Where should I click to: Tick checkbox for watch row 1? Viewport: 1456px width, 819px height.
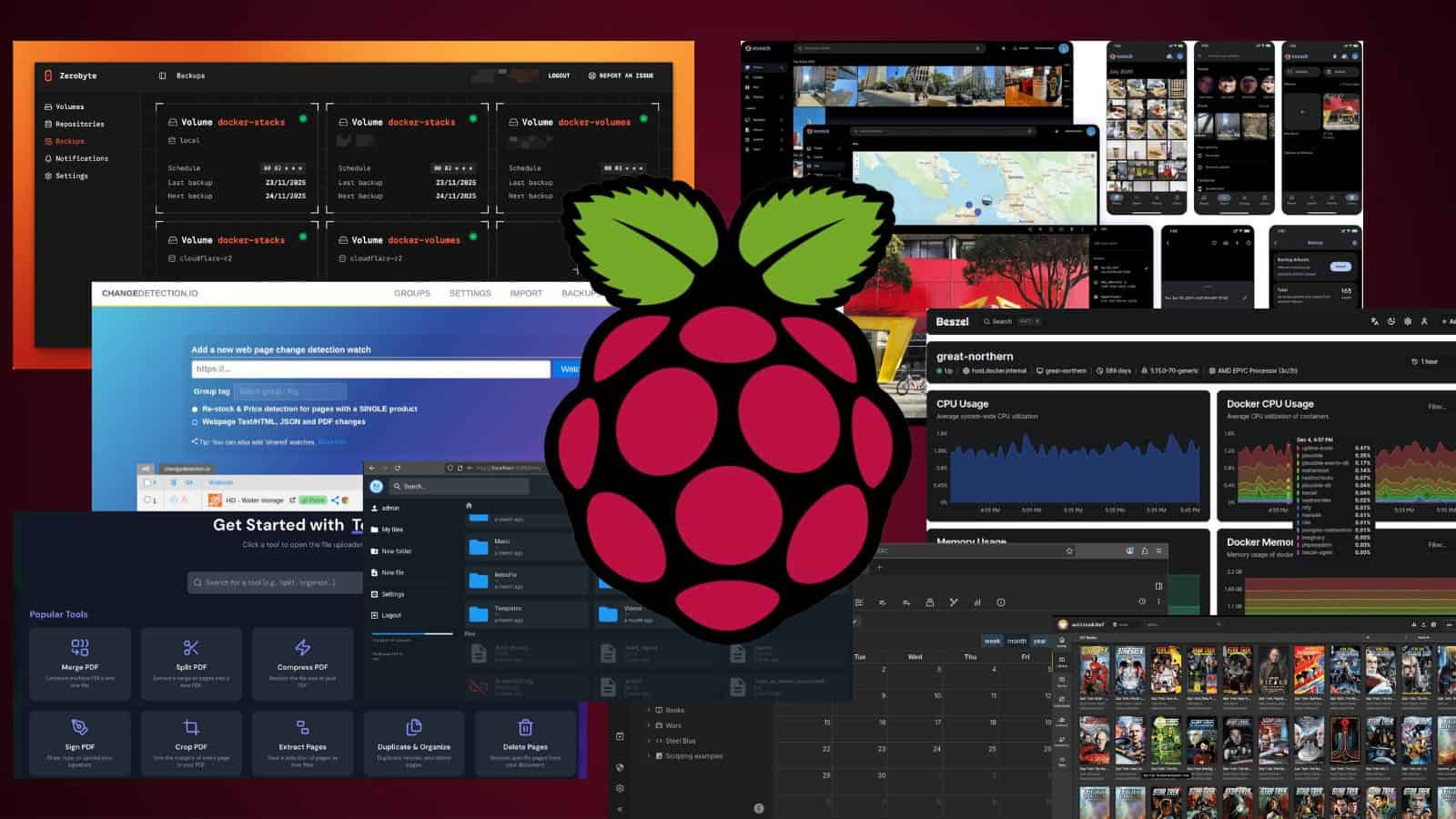(x=147, y=500)
